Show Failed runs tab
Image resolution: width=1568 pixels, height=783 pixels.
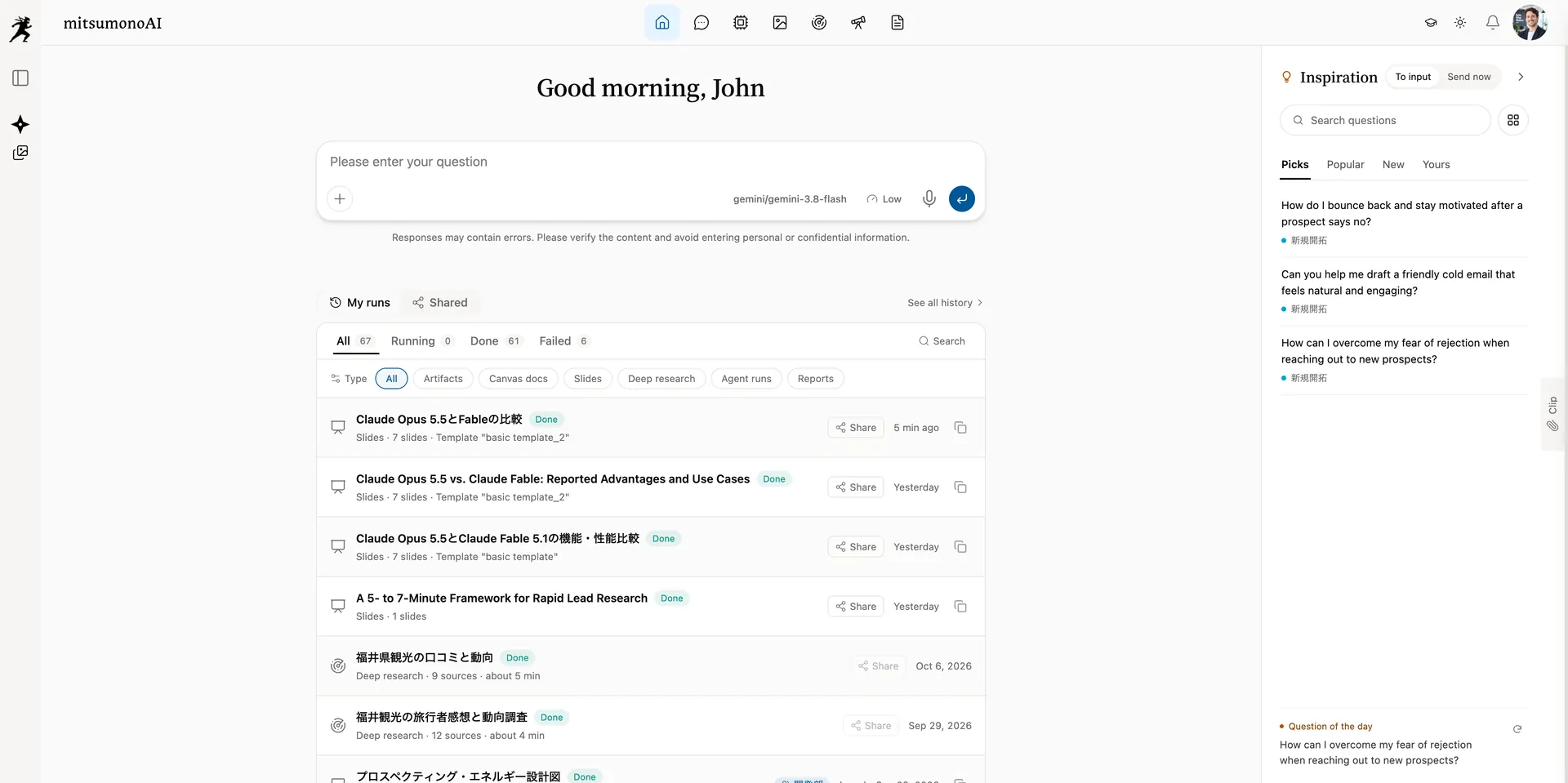(x=563, y=341)
